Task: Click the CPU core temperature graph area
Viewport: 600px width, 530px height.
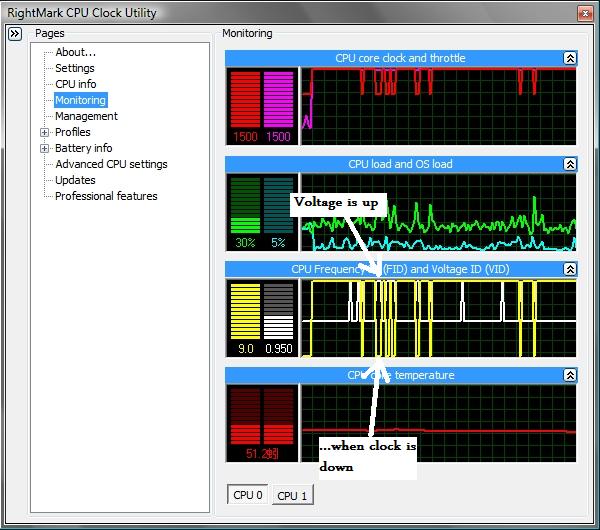Action: point(439,424)
